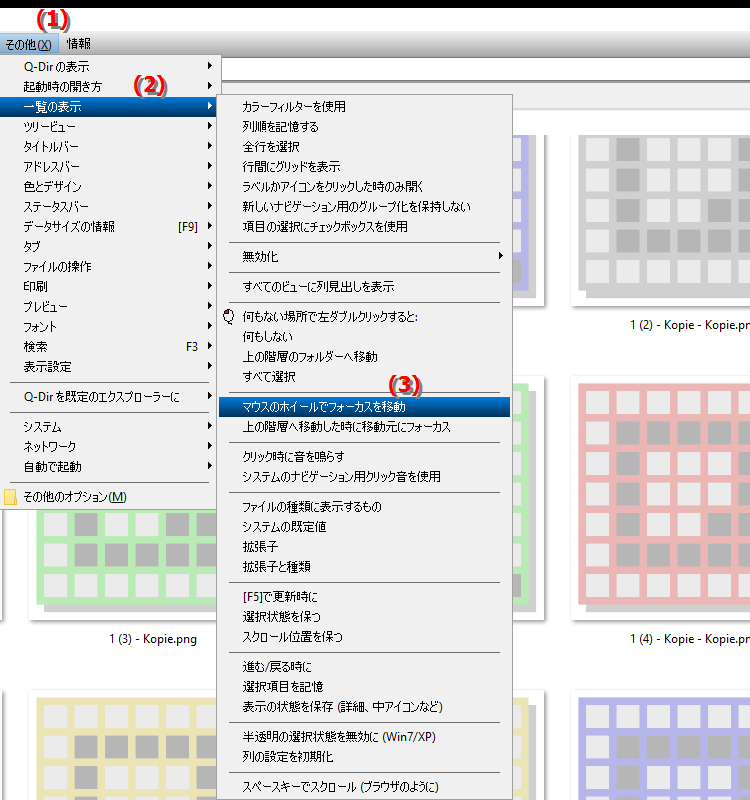
Task: Toggle すべてのビューに列見出しを表示
Action: (364, 286)
